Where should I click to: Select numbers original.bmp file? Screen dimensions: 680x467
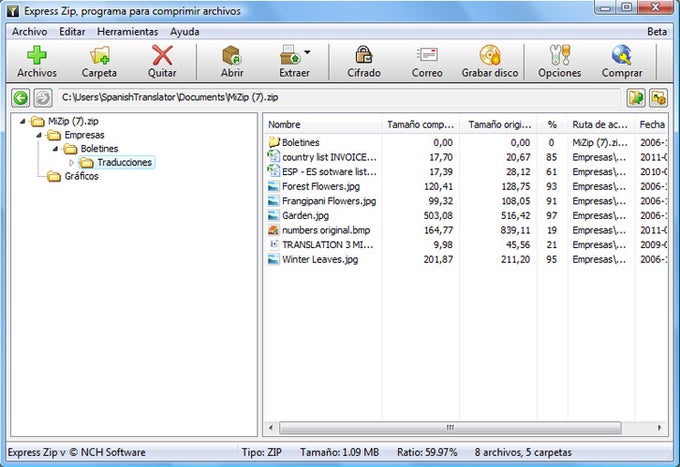coord(466,230)
